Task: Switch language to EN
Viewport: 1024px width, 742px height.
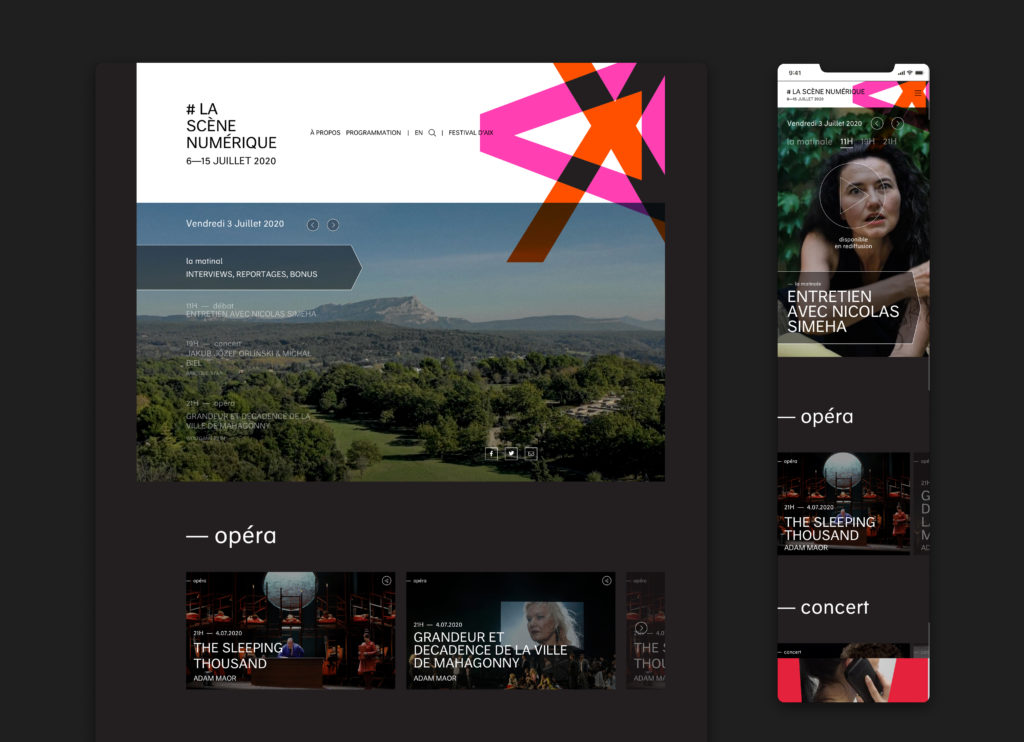Action: [x=419, y=133]
